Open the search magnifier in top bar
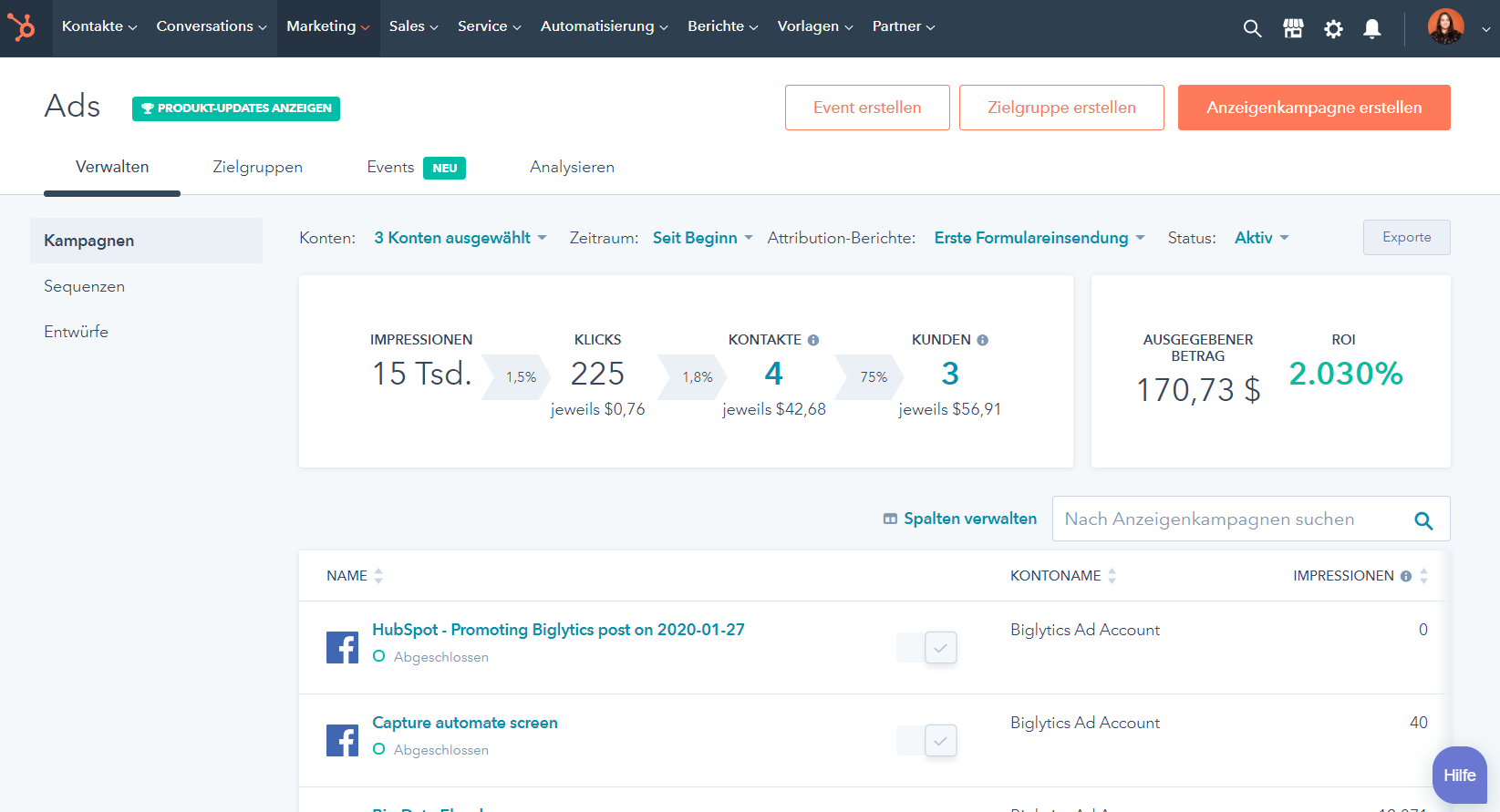The height and width of the screenshot is (812, 1500). pos(1252,28)
